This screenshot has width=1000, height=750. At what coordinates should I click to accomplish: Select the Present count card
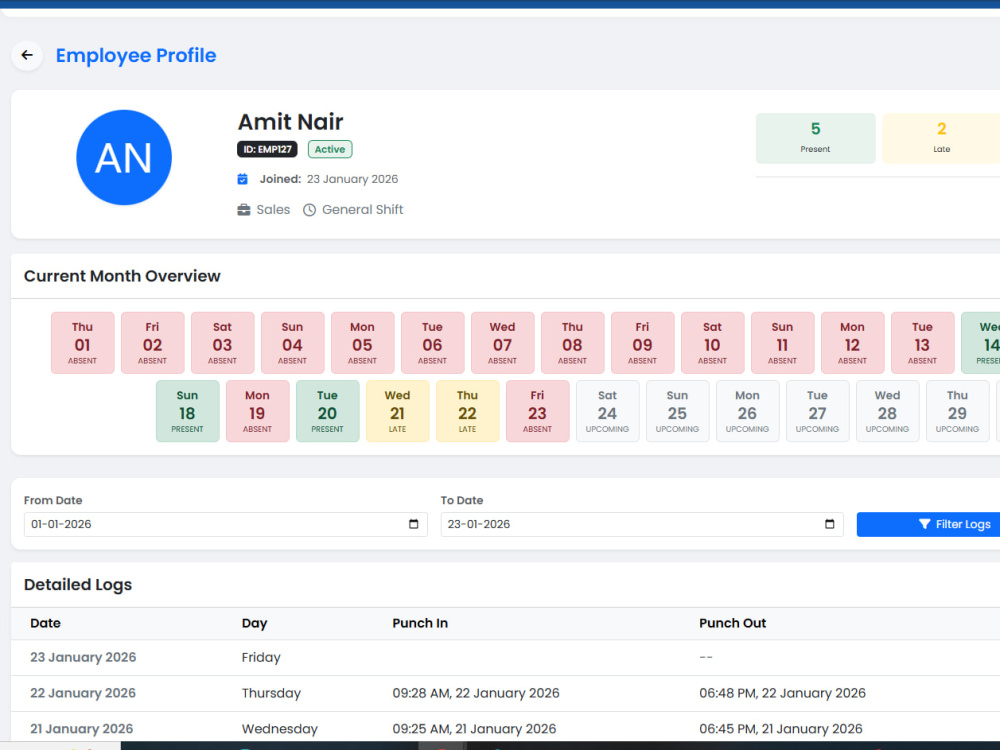click(x=816, y=138)
